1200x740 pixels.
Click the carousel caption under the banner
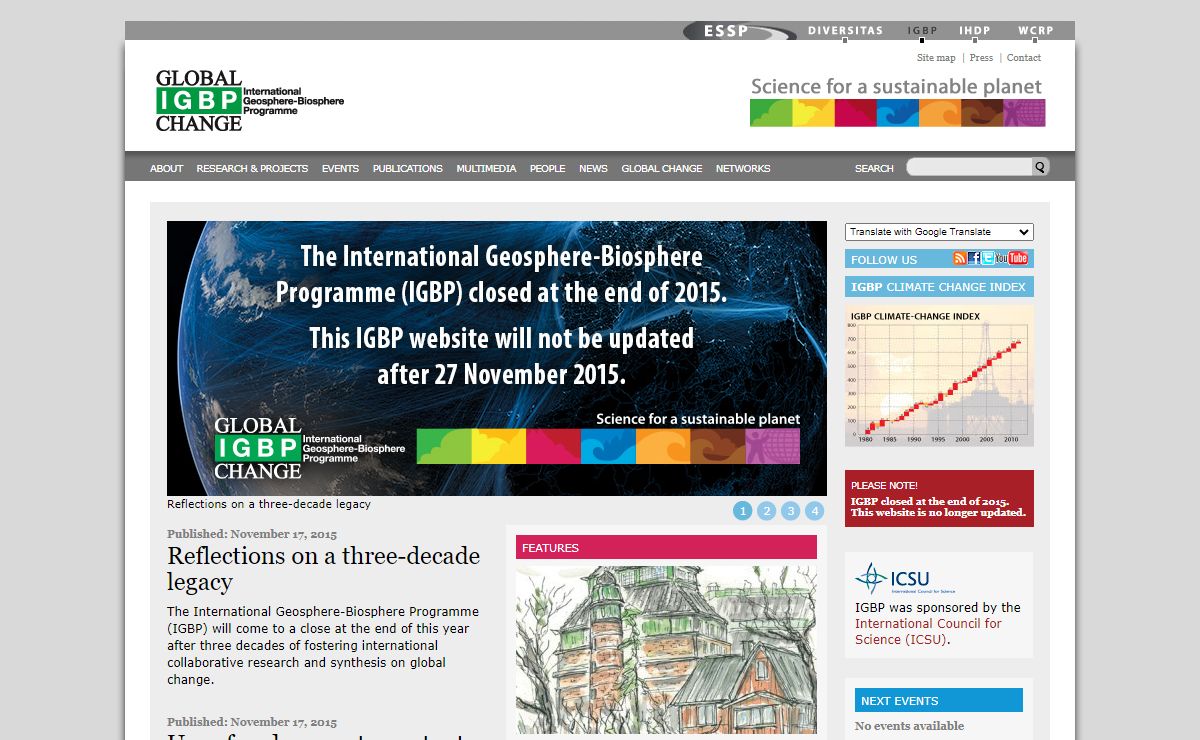click(269, 504)
